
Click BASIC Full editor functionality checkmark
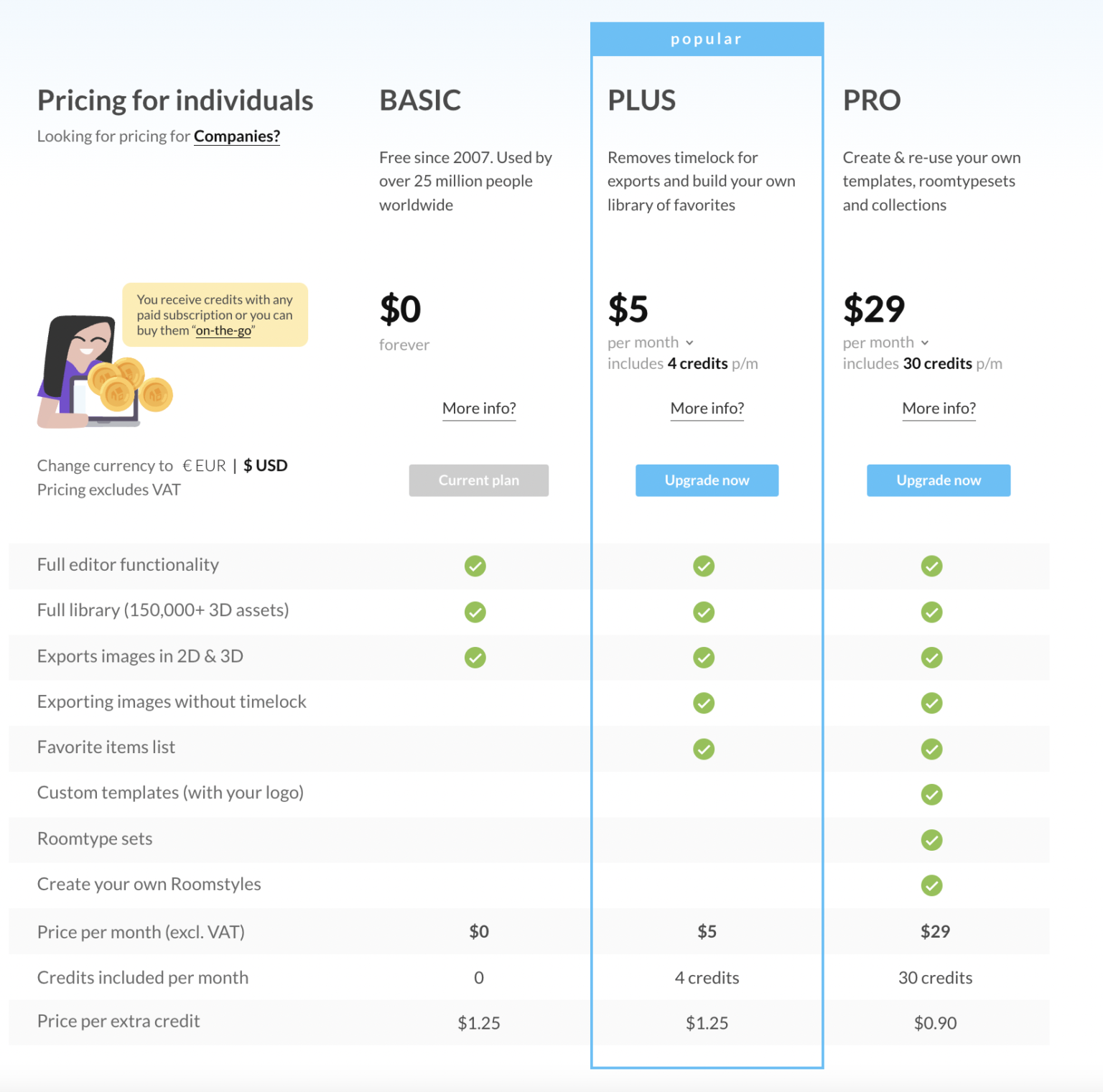[475, 566]
